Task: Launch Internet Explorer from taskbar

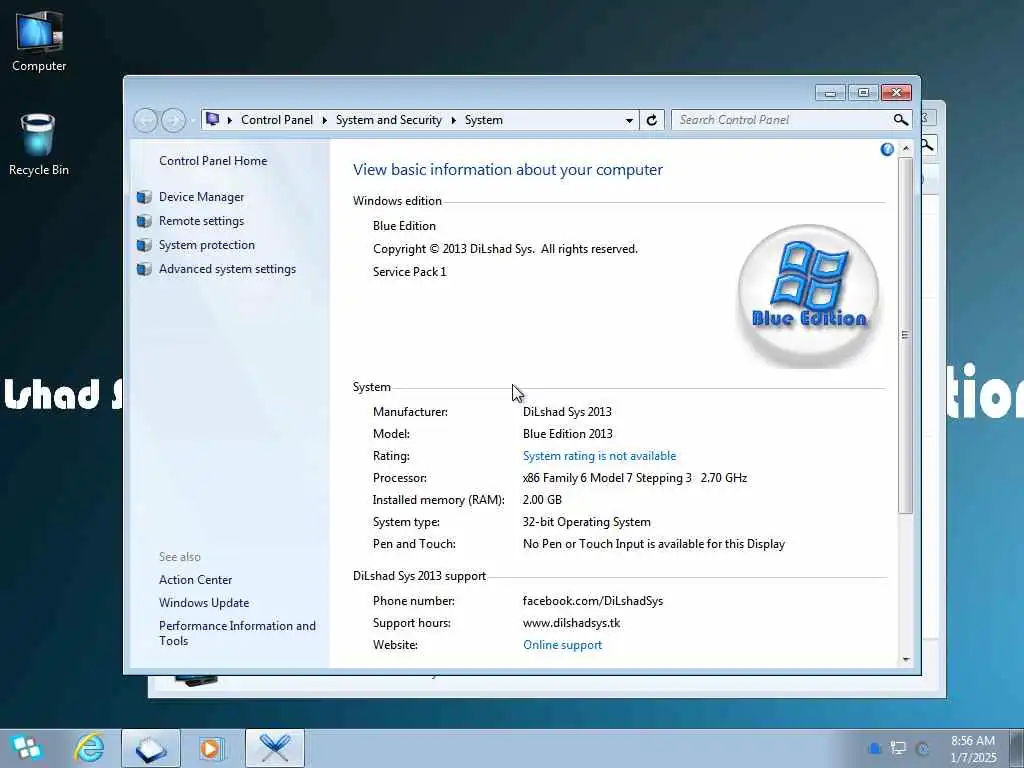Action: pyautogui.click(x=89, y=748)
